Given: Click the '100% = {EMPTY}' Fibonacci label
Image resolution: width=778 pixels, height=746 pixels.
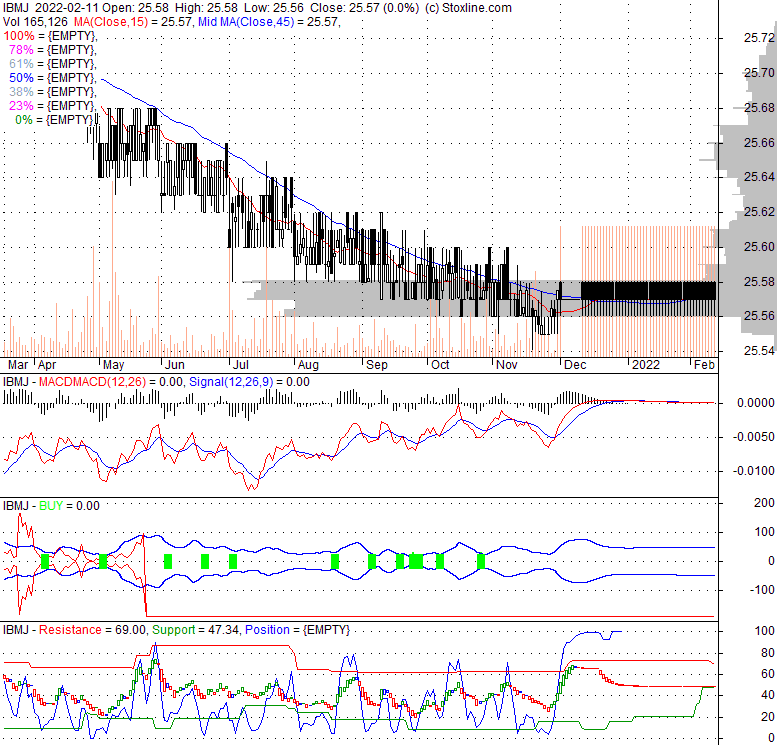Looking at the screenshot, I should (x=50, y=36).
